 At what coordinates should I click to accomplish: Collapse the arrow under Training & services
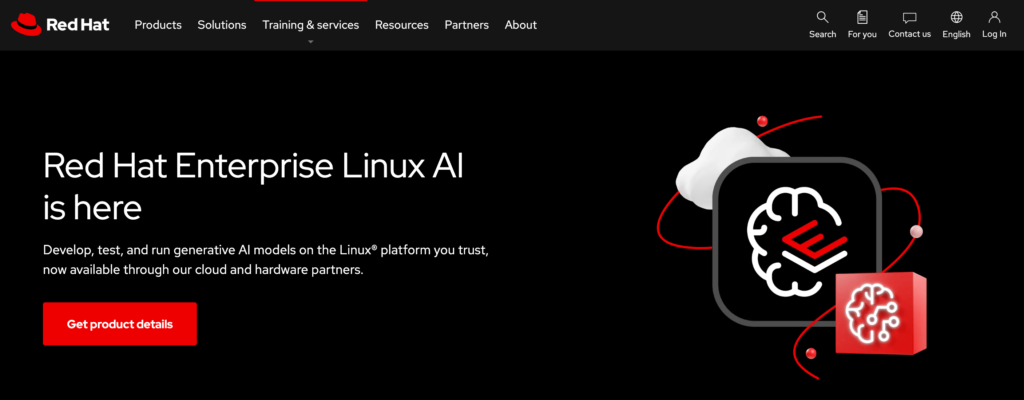tap(311, 41)
